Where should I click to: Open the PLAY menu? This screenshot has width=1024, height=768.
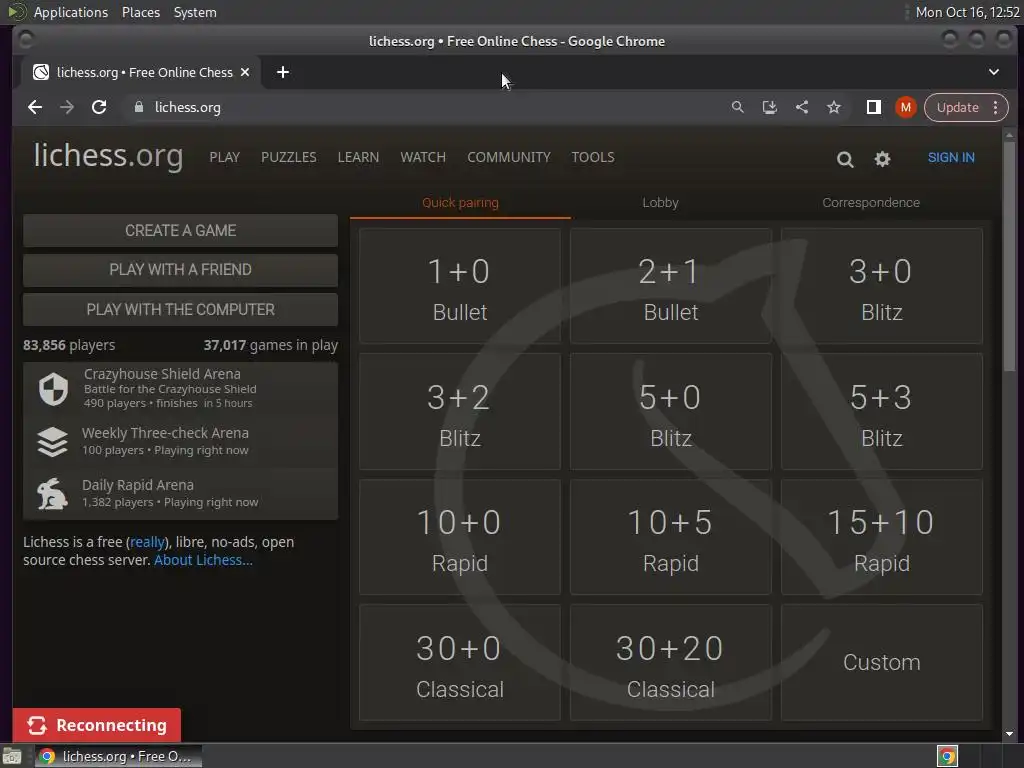(225, 157)
